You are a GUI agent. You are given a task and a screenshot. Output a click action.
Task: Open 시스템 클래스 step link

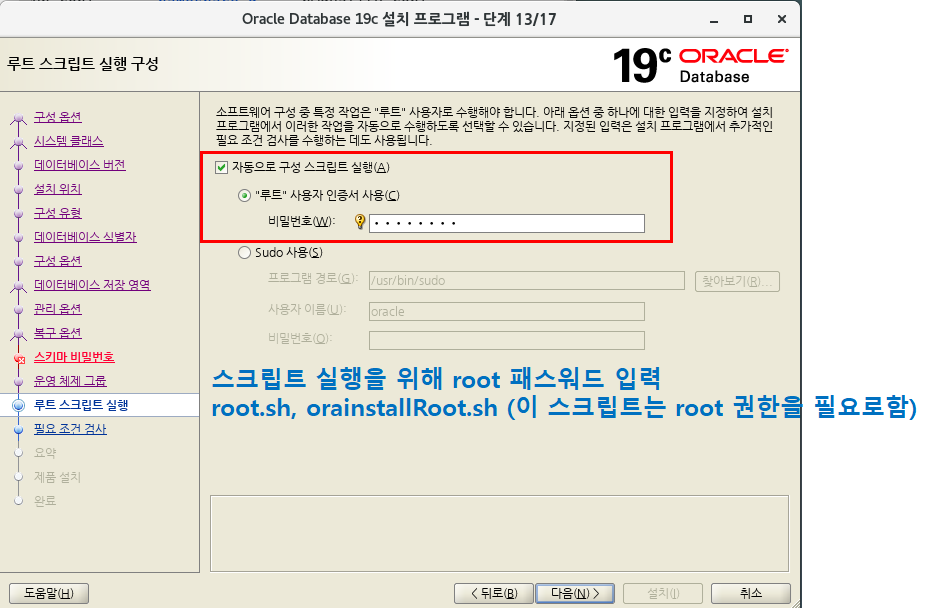(68, 141)
